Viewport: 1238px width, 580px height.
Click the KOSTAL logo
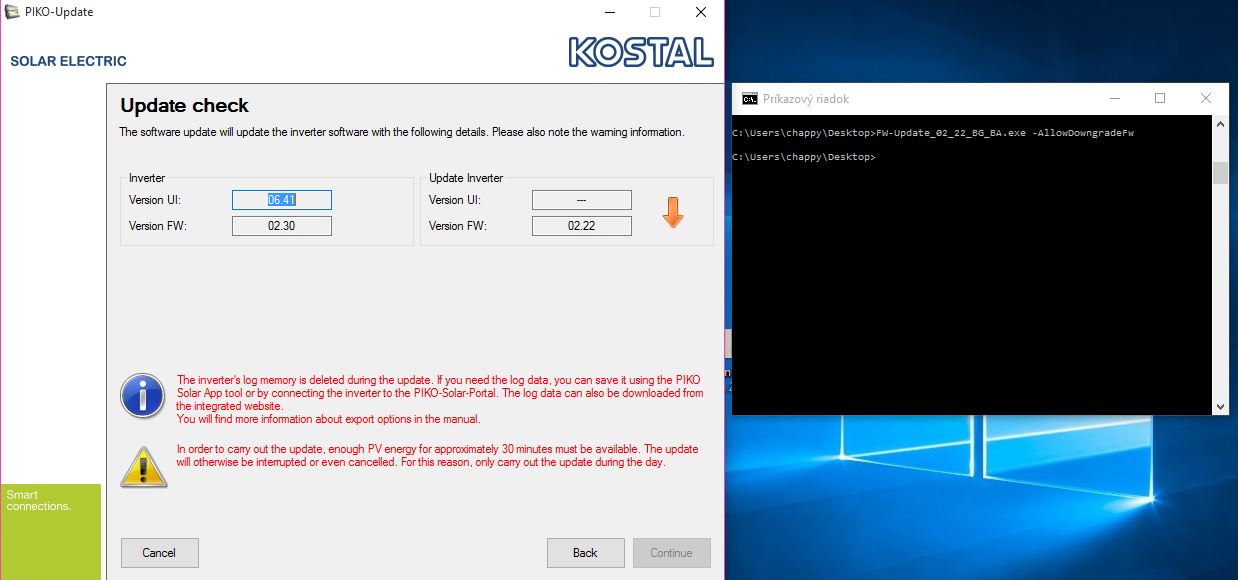tap(640, 52)
